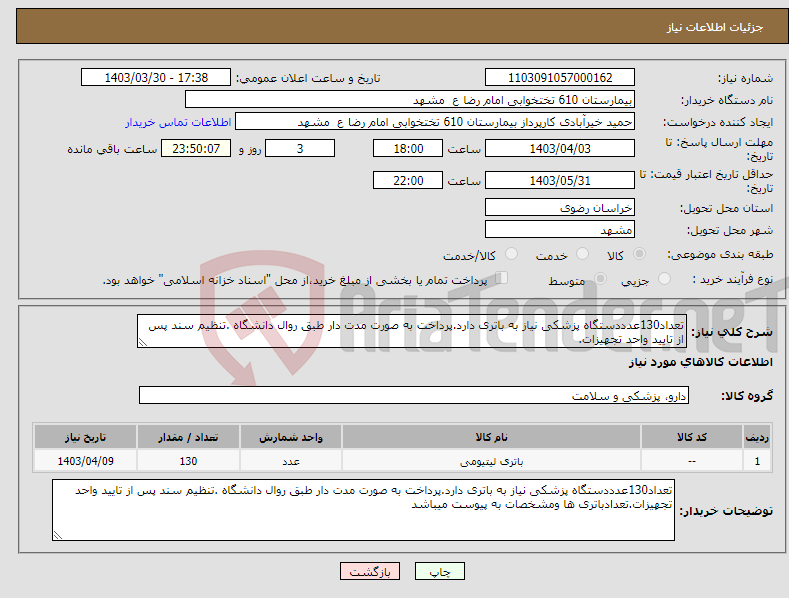Click the بازگشت back button
Image resolution: width=789 pixels, height=598 pixels.
click(x=370, y=571)
